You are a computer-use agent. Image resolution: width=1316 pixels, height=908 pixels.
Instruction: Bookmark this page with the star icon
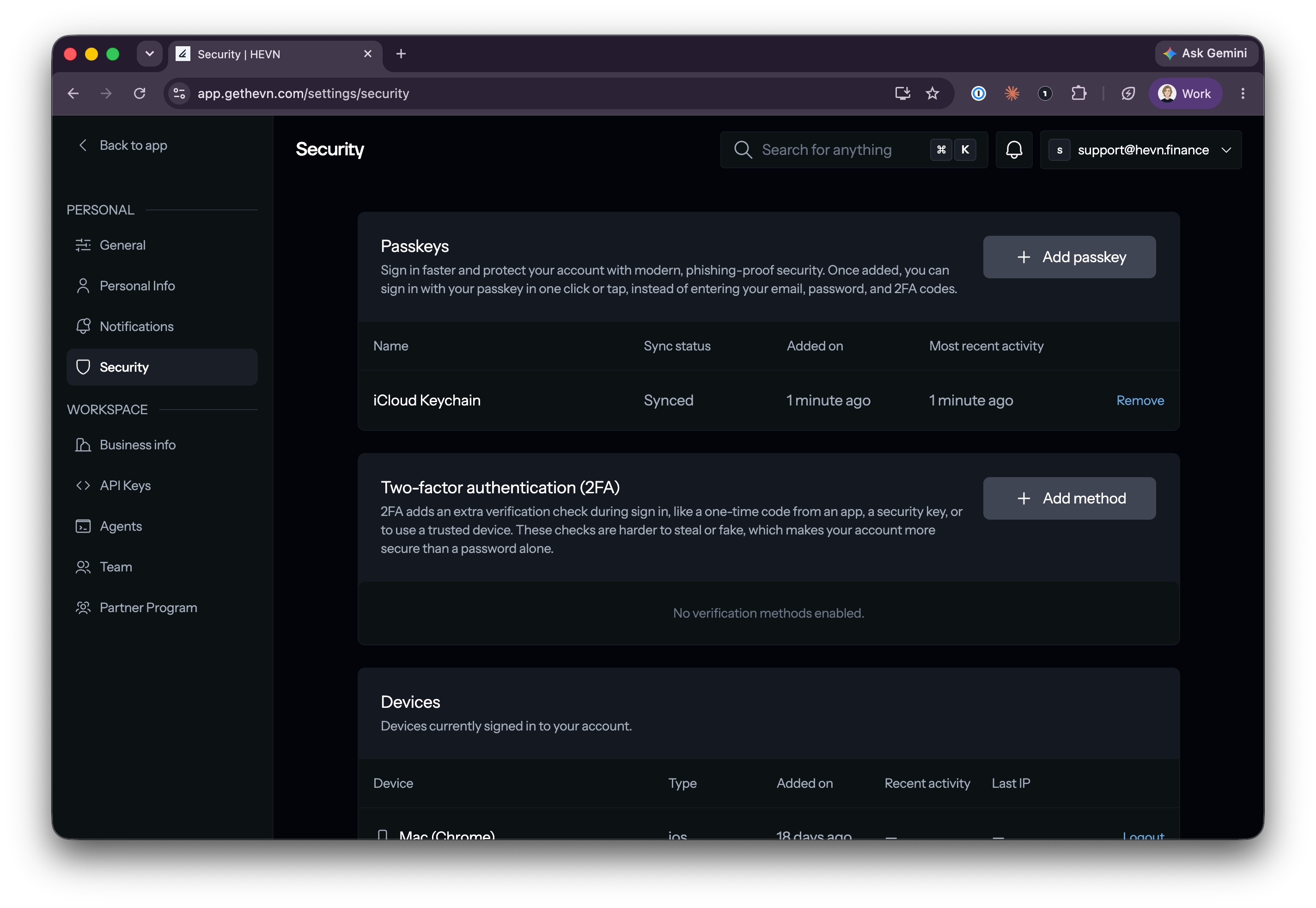click(932, 93)
